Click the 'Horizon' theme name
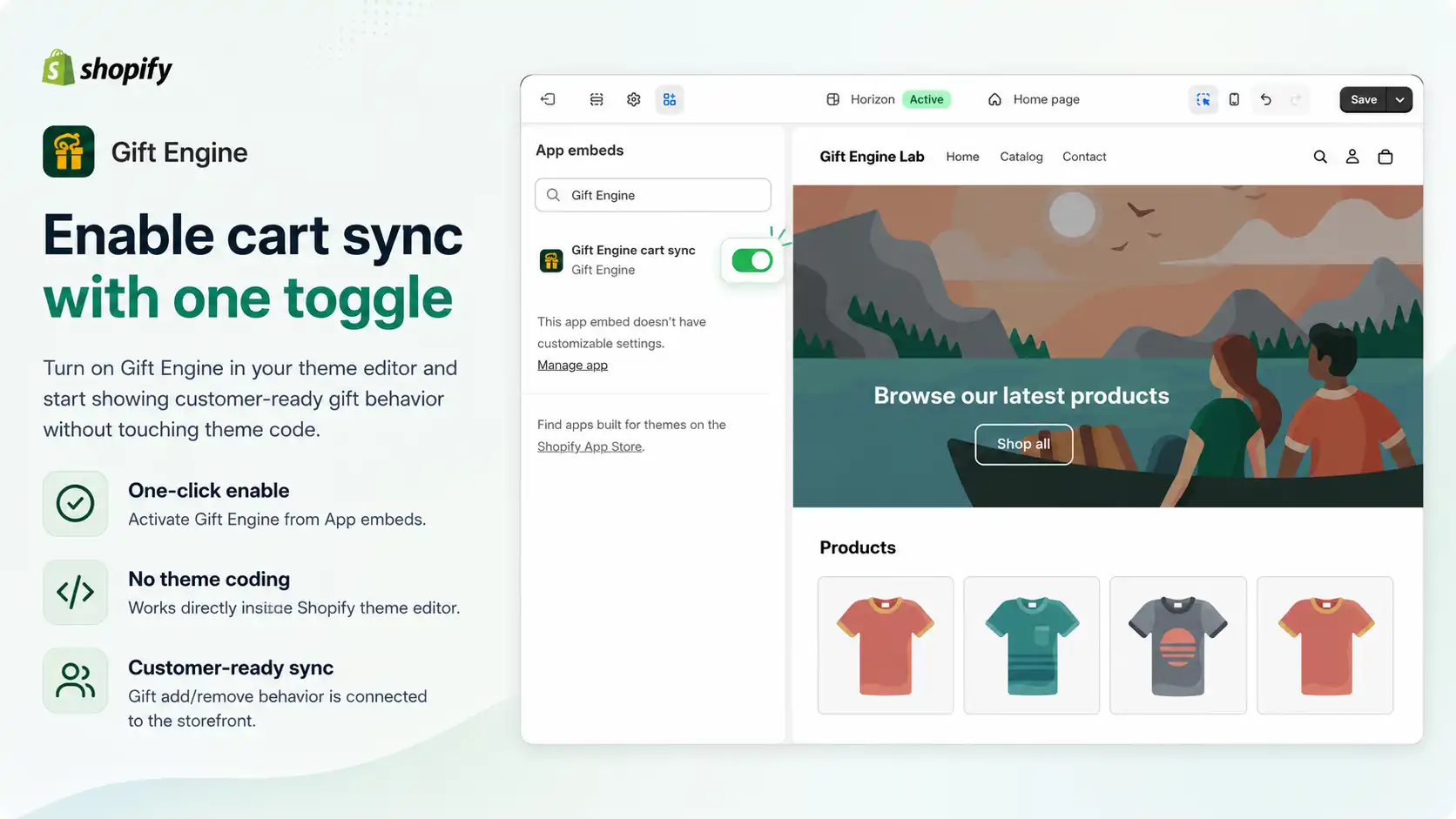This screenshot has width=1456, height=819. (x=873, y=99)
